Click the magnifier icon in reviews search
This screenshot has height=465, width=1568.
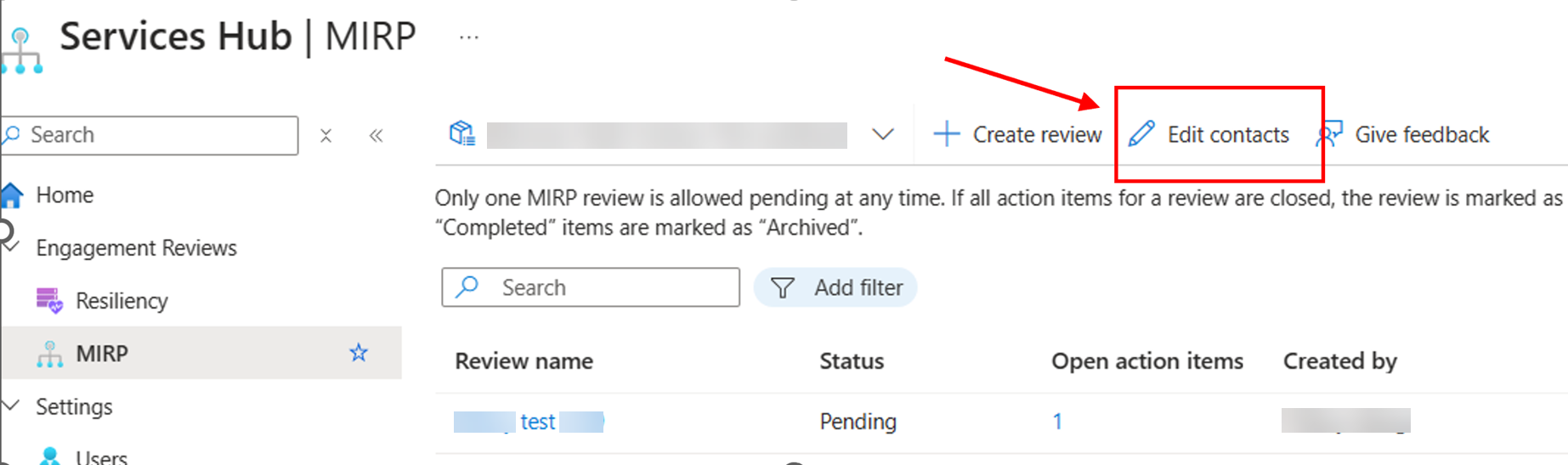click(467, 287)
